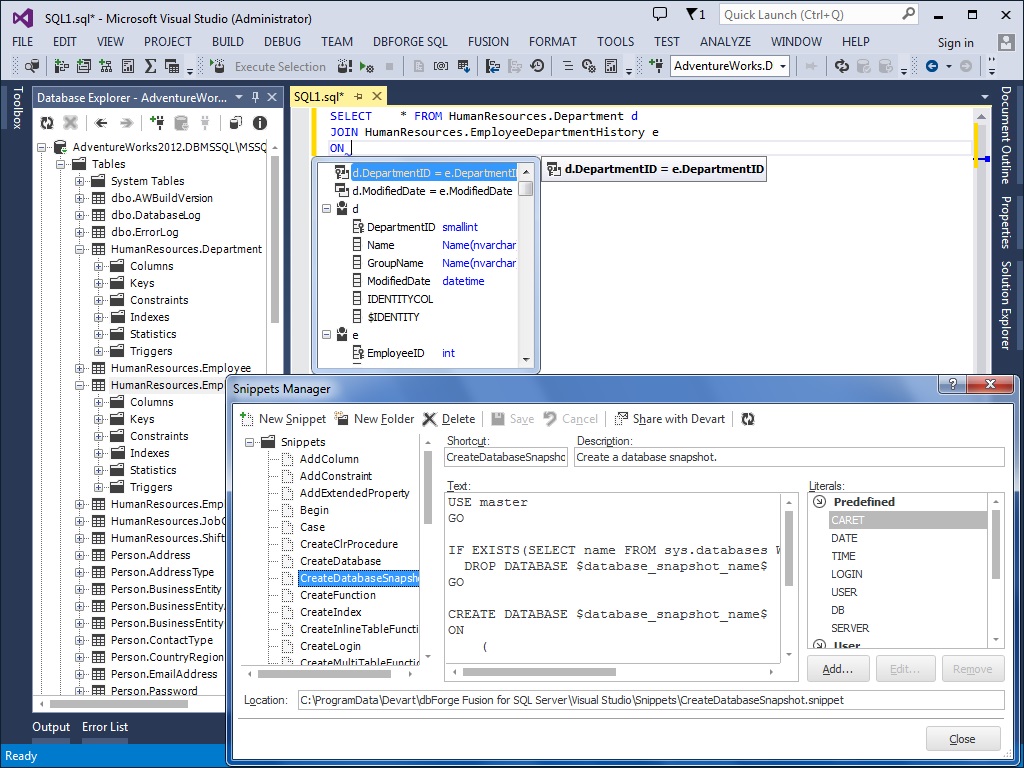This screenshot has height=768, width=1024.
Task: Expand the dbo.AWBuildVersion table node
Action: [80, 198]
